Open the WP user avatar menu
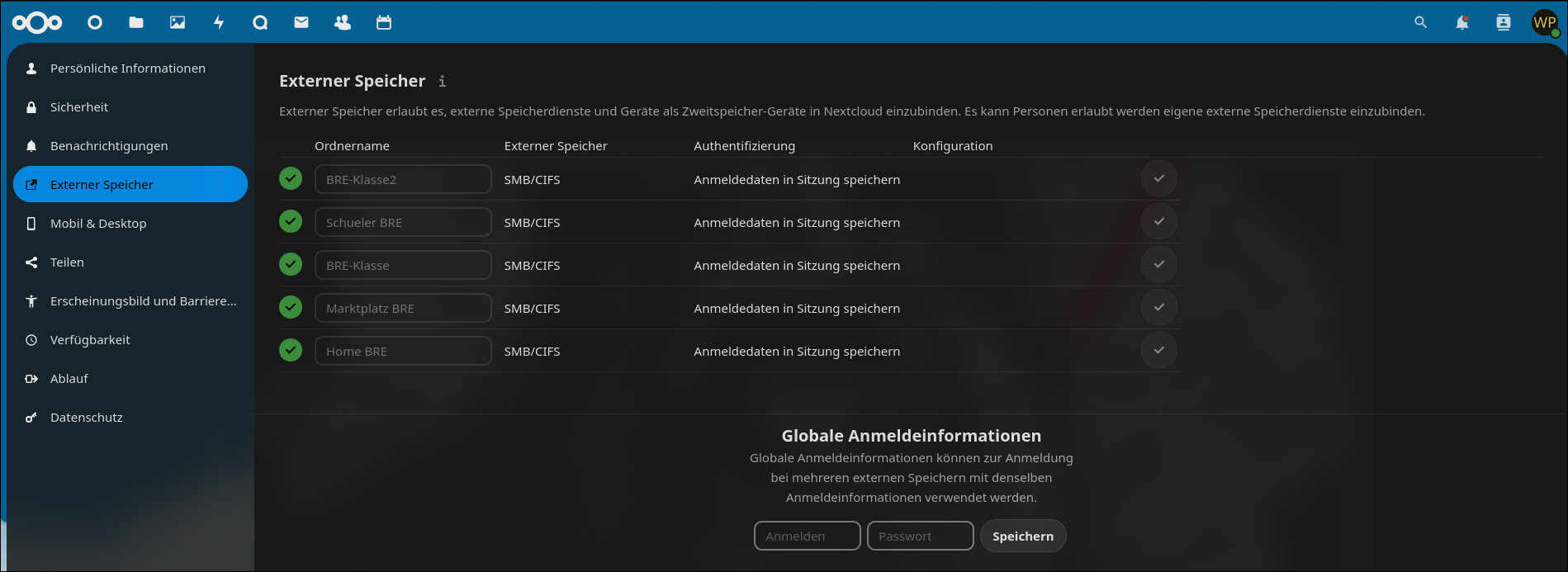 click(x=1544, y=22)
